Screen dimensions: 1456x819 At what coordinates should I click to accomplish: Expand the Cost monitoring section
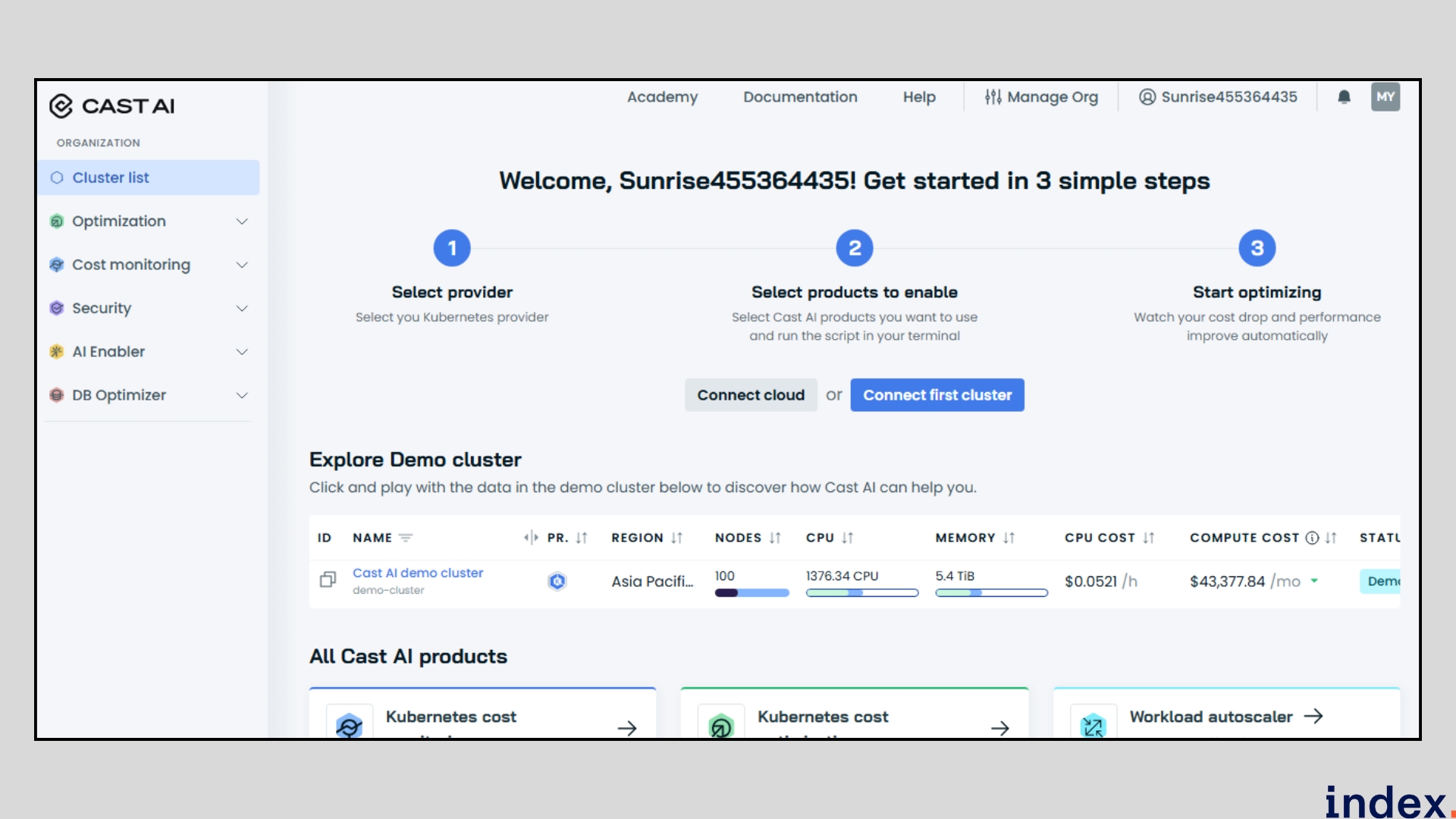pos(242,265)
